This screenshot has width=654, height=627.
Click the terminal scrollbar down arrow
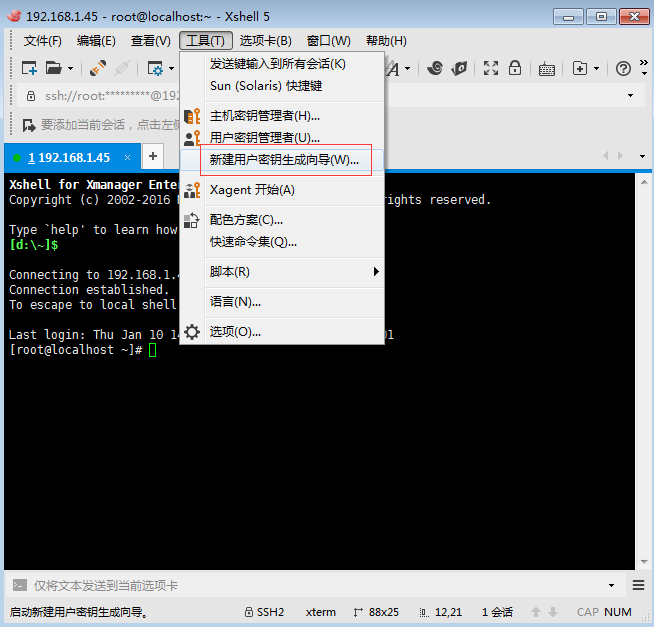pos(644,562)
